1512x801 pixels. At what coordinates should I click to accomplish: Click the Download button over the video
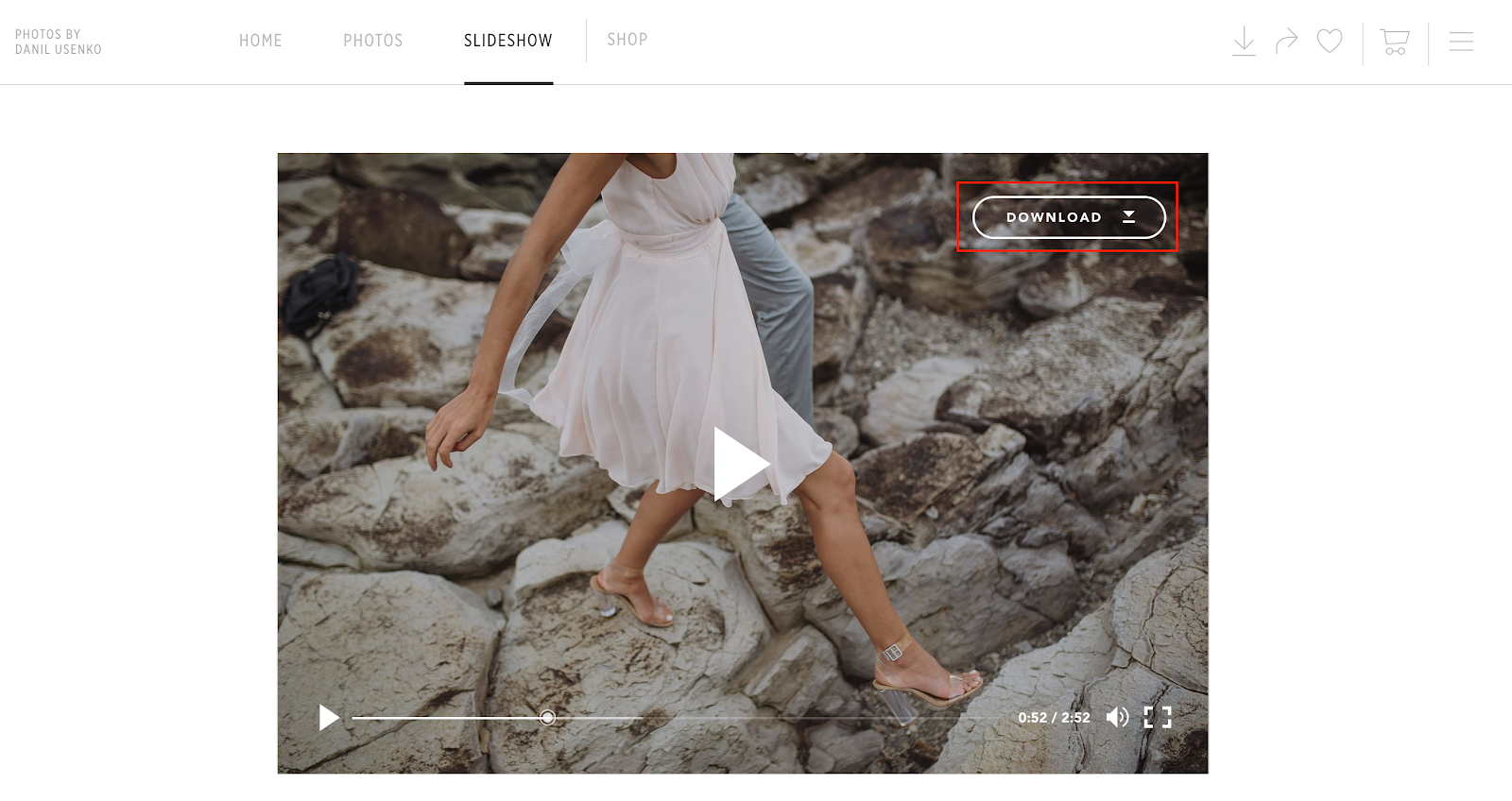(1069, 217)
